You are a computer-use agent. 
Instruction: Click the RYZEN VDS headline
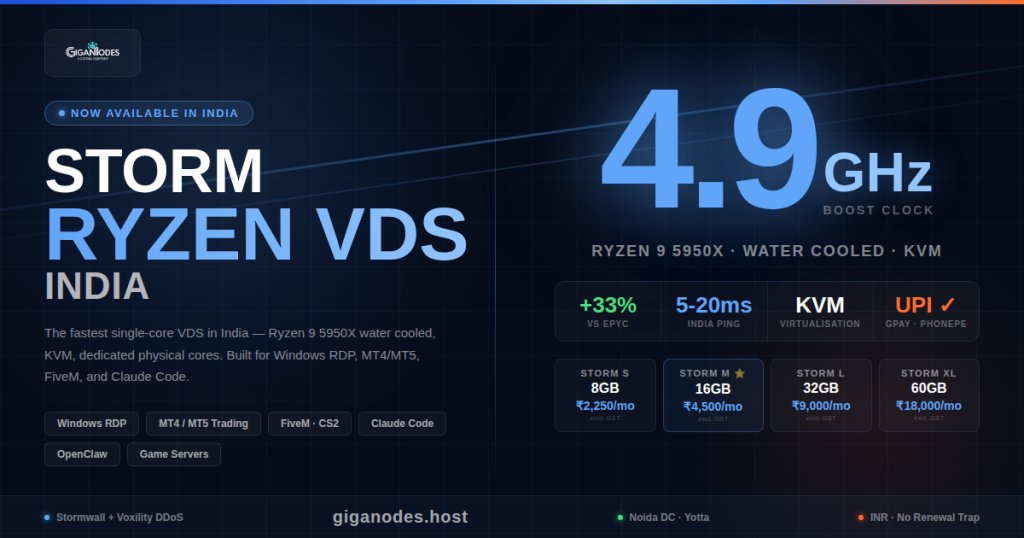[x=257, y=235]
